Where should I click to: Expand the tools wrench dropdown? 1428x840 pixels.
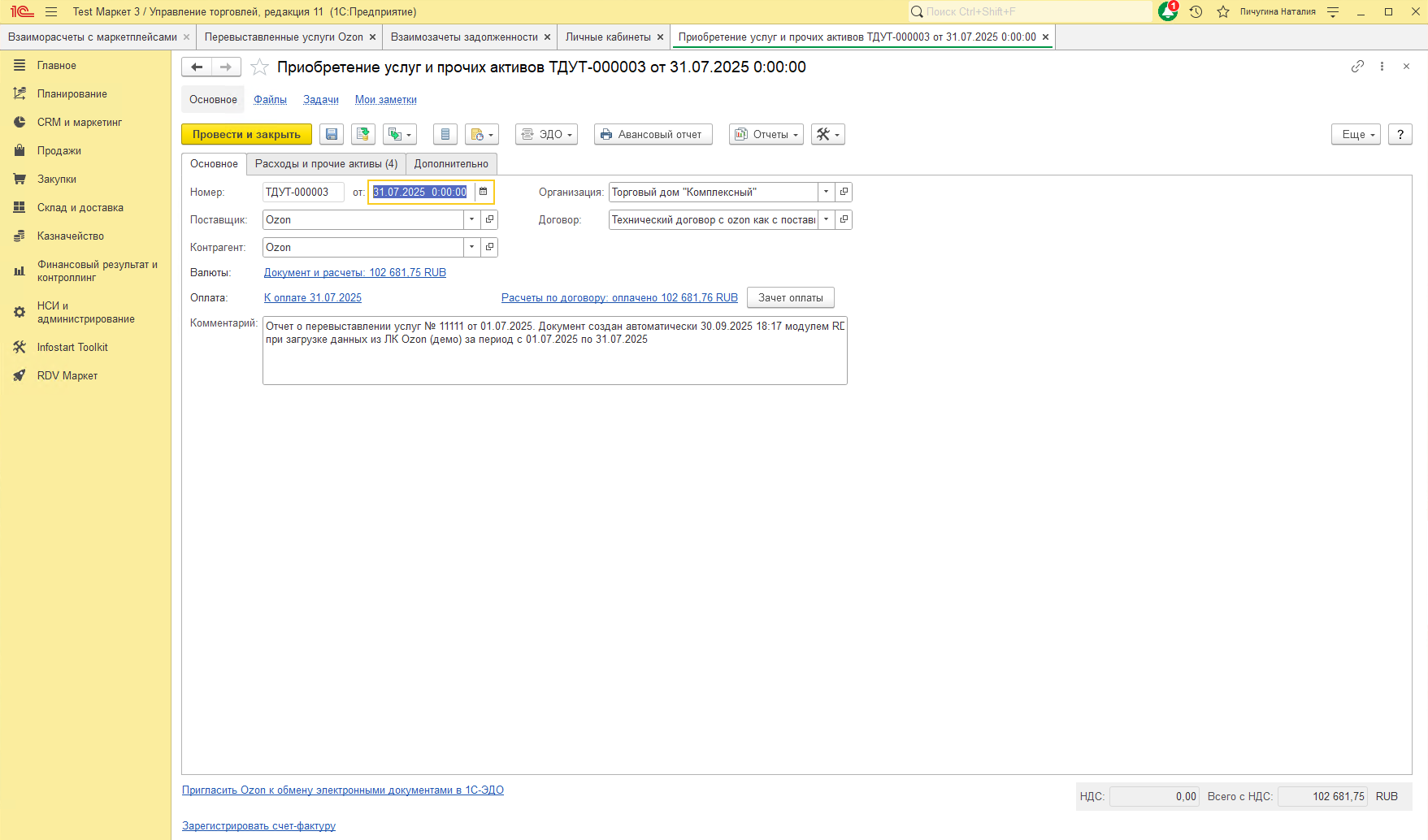[x=828, y=134]
